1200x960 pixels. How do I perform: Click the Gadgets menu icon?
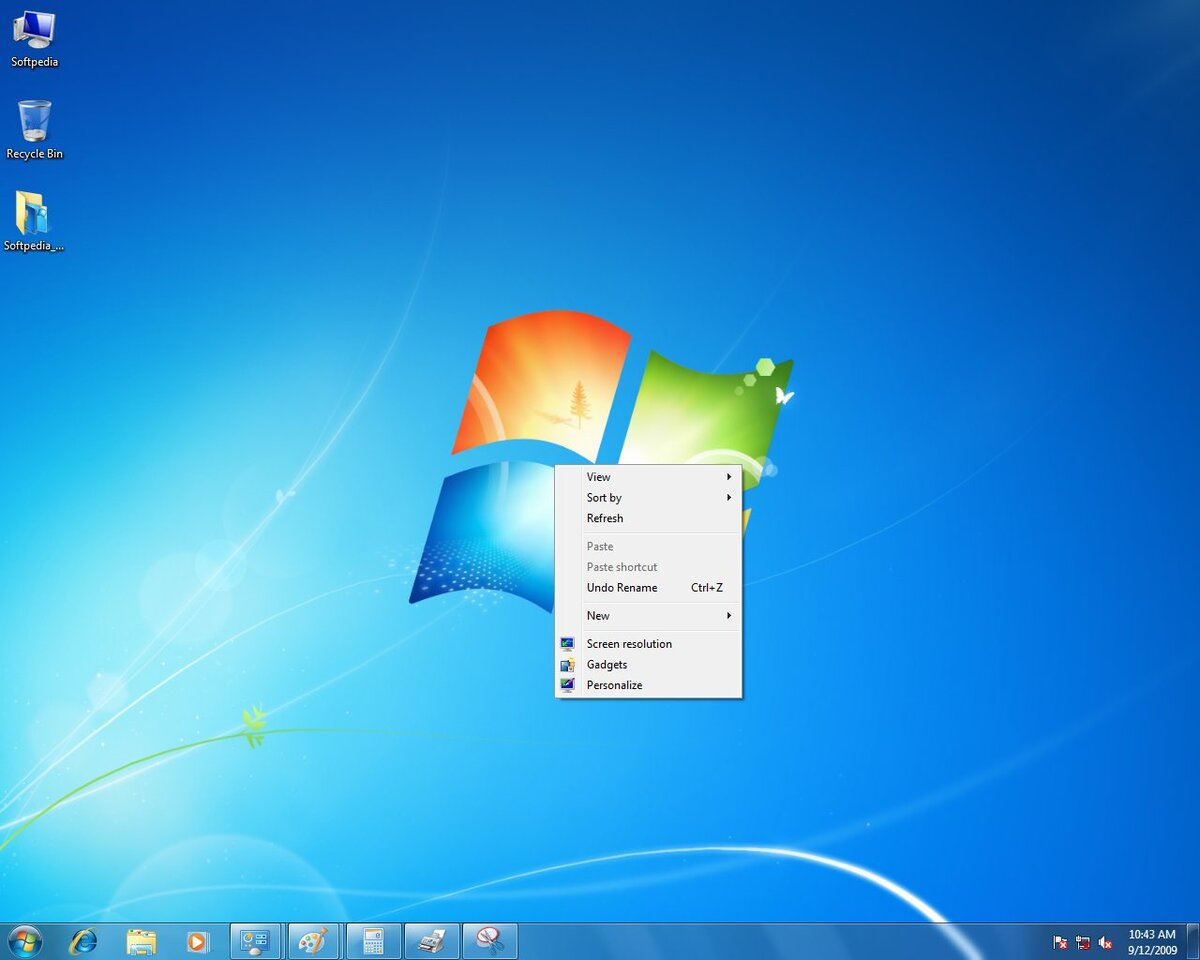(568, 665)
